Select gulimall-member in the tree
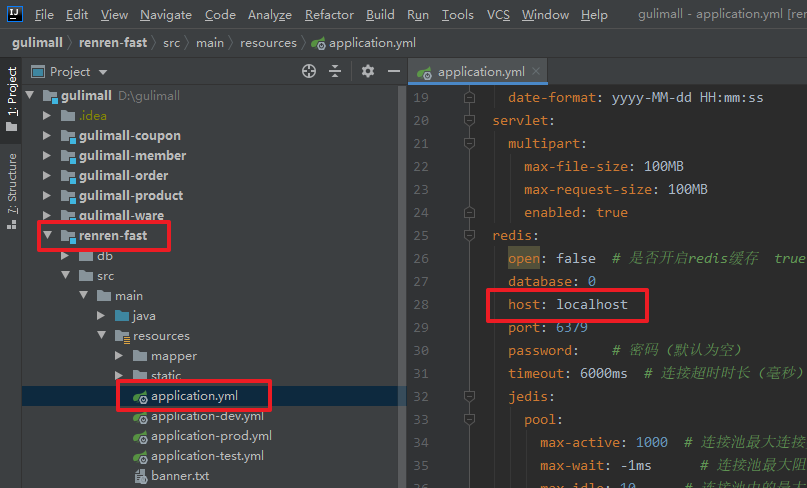The height and width of the screenshot is (488, 807). [132, 155]
